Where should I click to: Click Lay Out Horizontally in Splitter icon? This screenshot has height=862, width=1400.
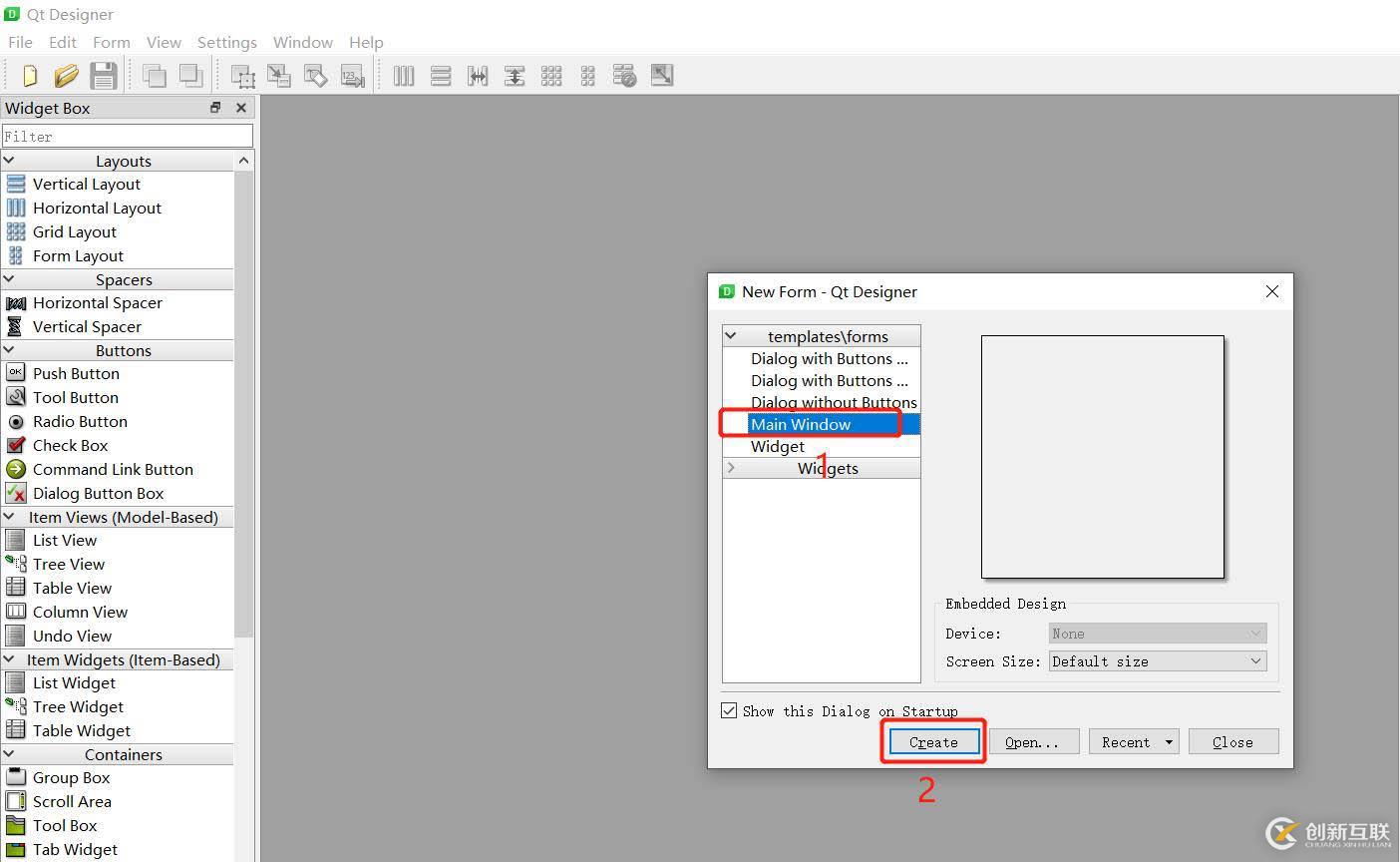pos(478,75)
